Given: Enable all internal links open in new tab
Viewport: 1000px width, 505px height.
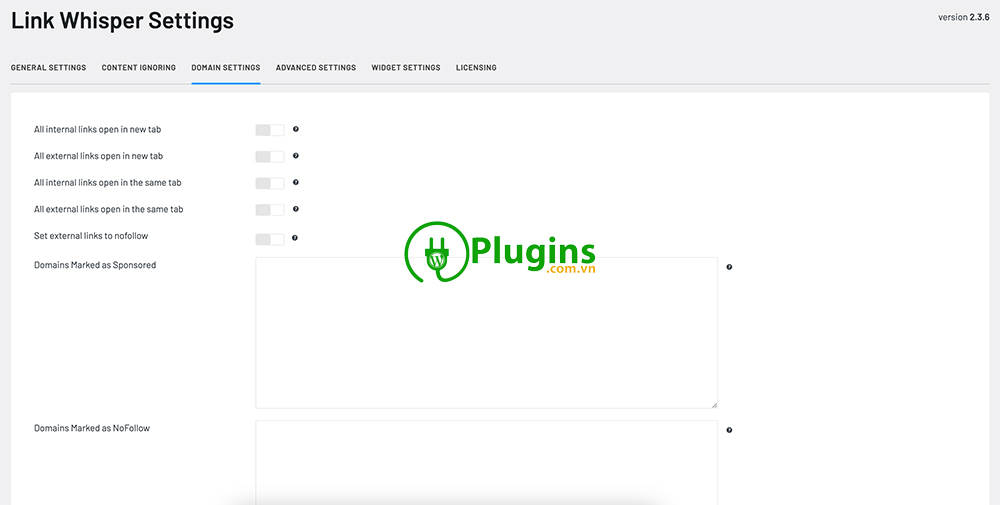Looking at the screenshot, I should tap(270, 130).
